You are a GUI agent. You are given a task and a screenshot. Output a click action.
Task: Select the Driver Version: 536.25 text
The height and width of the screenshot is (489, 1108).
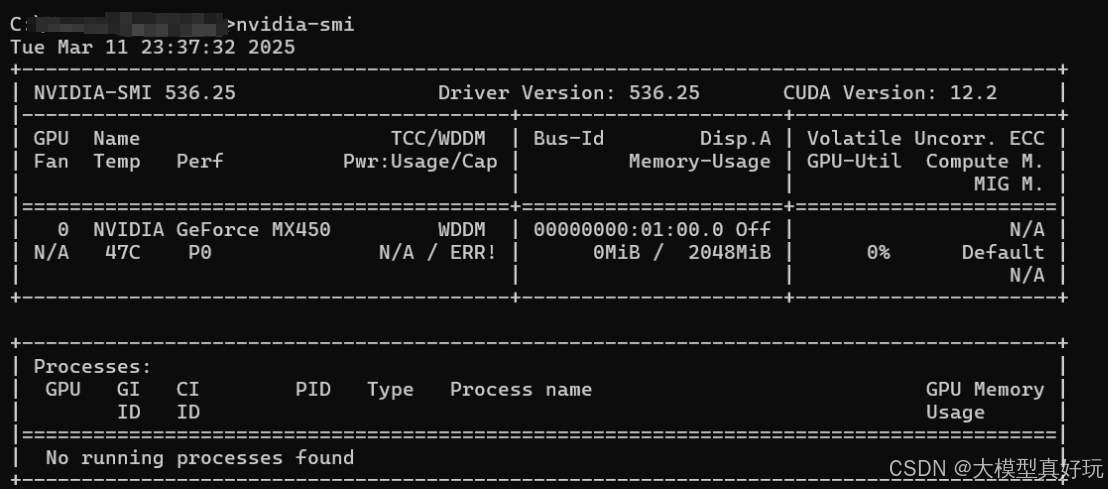click(569, 93)
